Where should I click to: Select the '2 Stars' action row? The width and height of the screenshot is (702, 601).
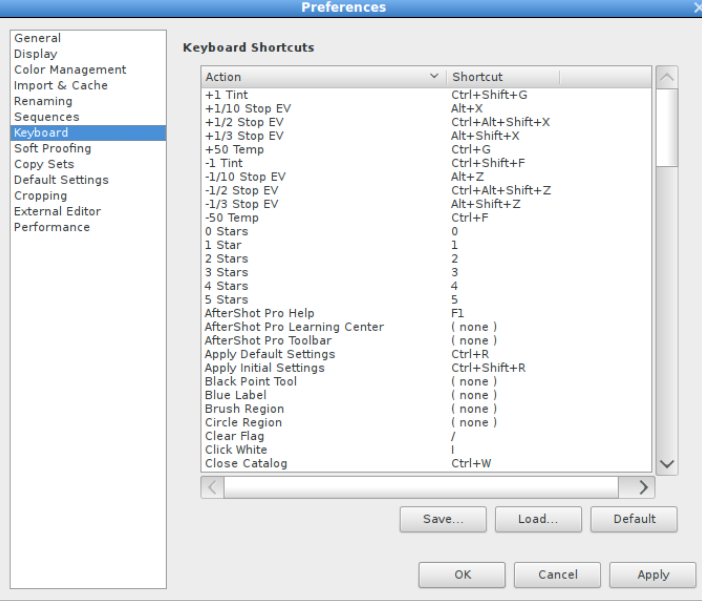click(427, 259)
